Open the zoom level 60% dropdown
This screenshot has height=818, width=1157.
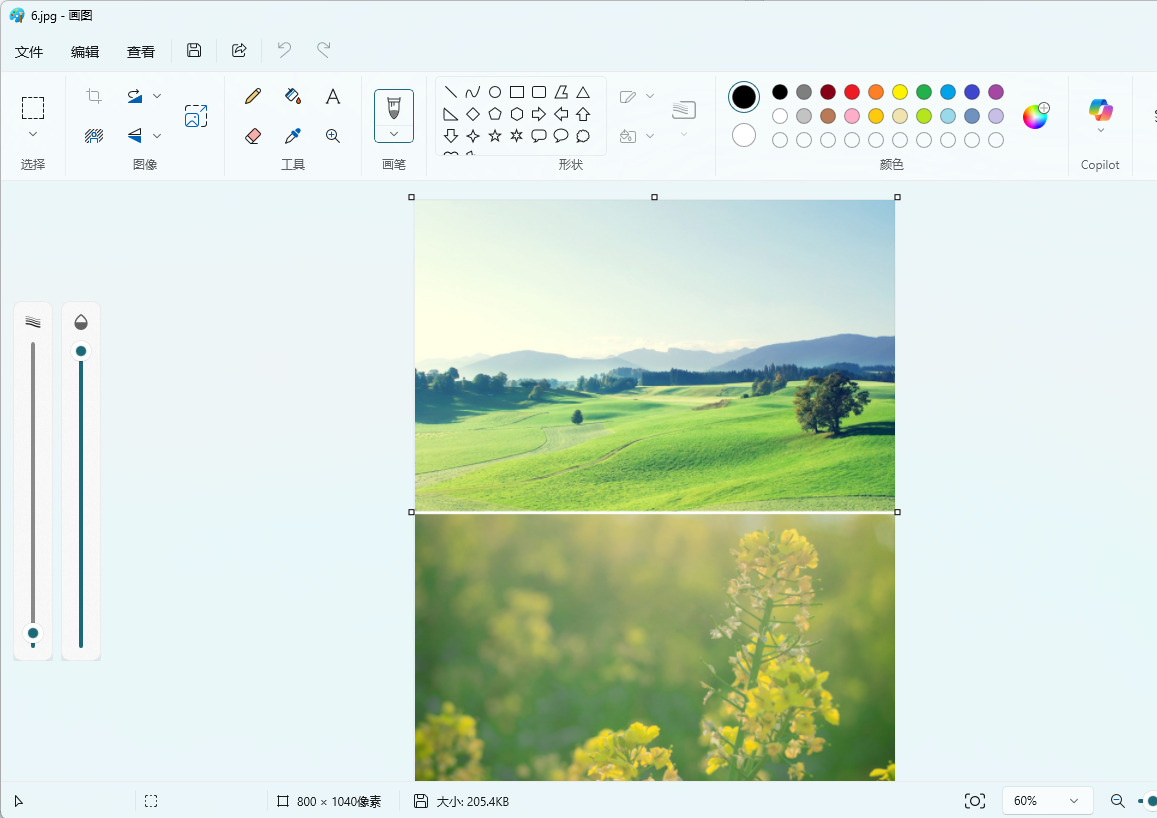tap(1046, 801)
